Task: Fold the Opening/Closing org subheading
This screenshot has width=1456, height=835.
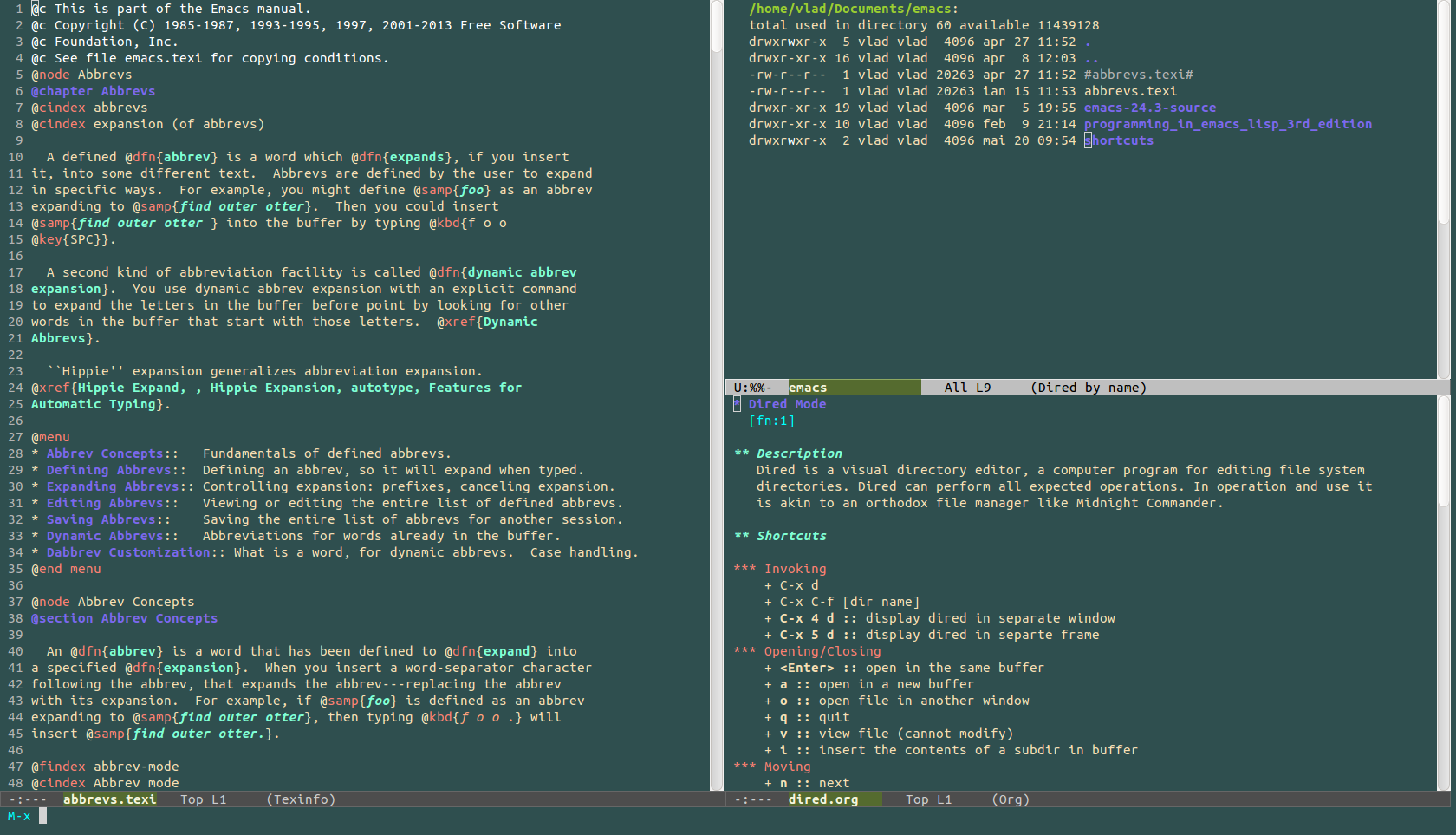Action: pyautogui.click(x=807, y=651)
